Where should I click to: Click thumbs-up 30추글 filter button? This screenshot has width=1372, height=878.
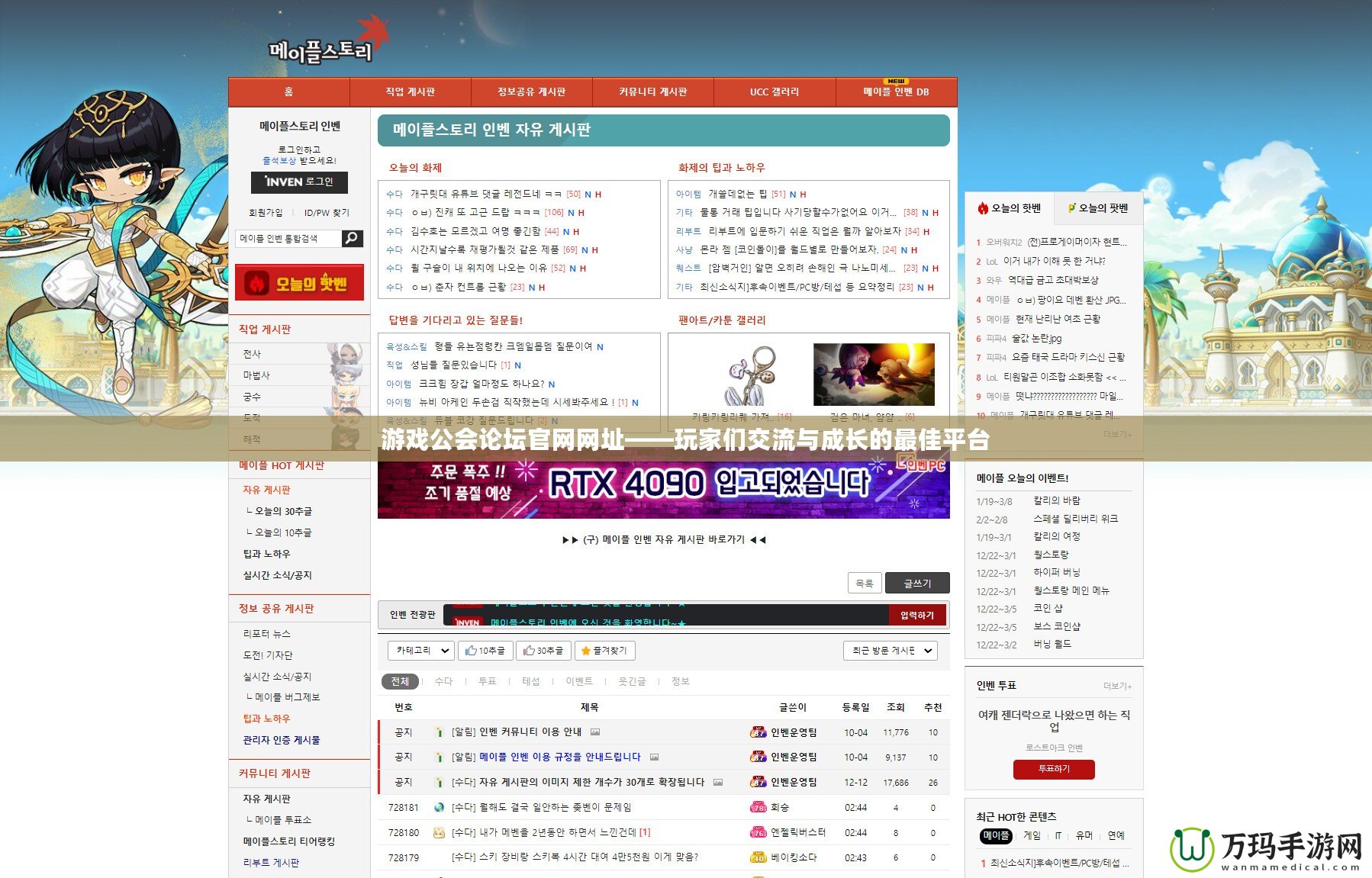[x=544, y=651]
